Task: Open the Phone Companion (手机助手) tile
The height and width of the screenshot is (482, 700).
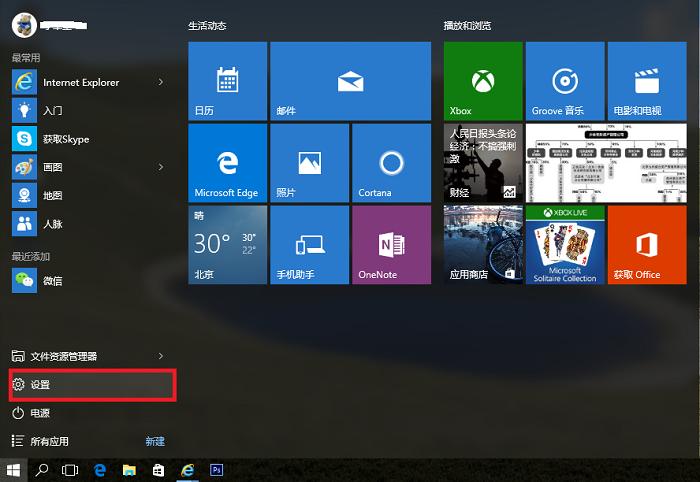Action: tap(309, 245)
